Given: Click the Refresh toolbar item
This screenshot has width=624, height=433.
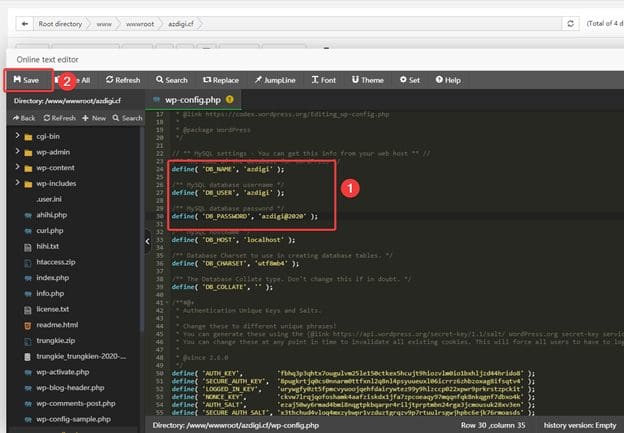Looking at the screenshot, I should 122,80.
